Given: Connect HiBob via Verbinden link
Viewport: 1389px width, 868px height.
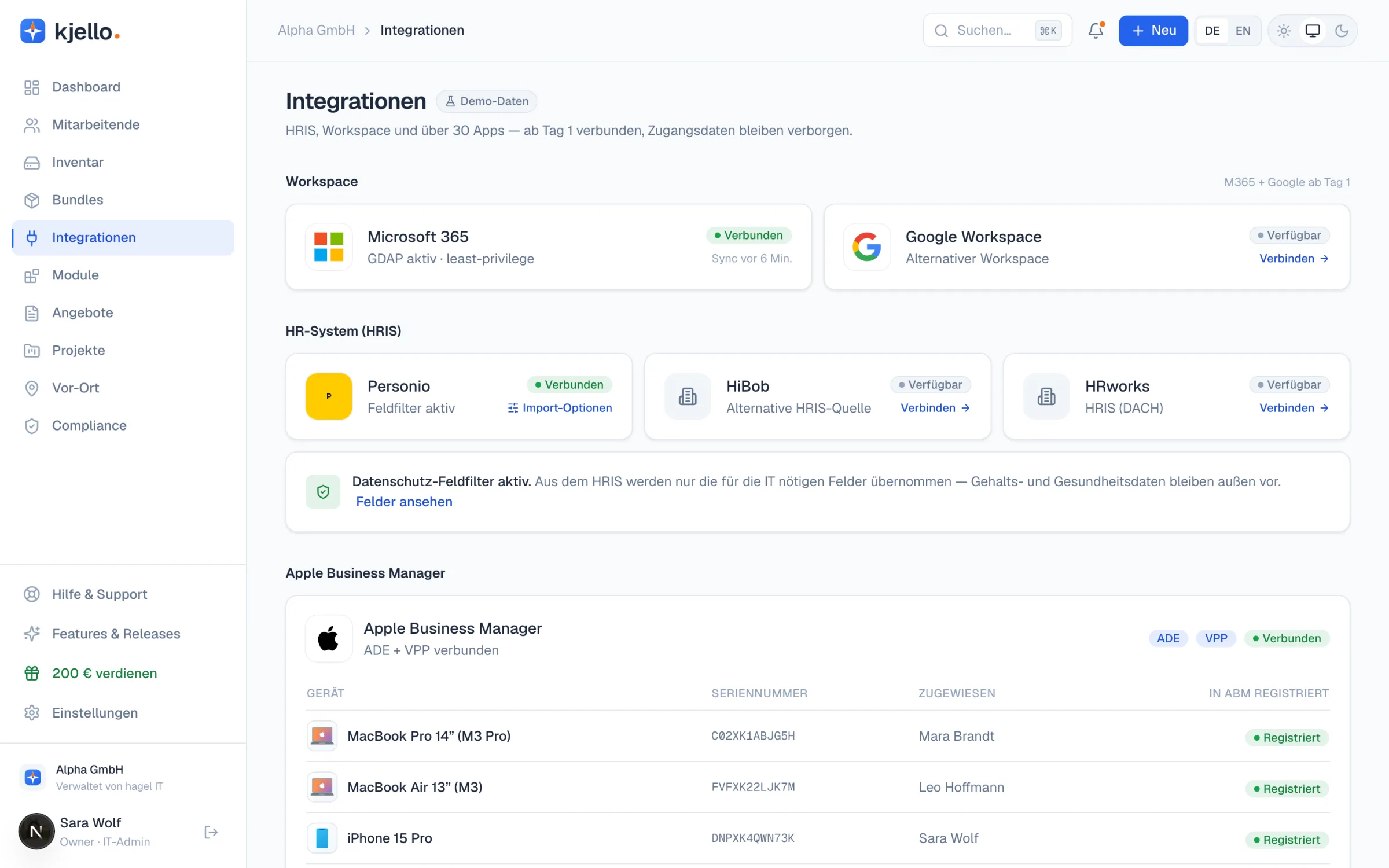Looking at the screenshot, I should click(935, 408).
